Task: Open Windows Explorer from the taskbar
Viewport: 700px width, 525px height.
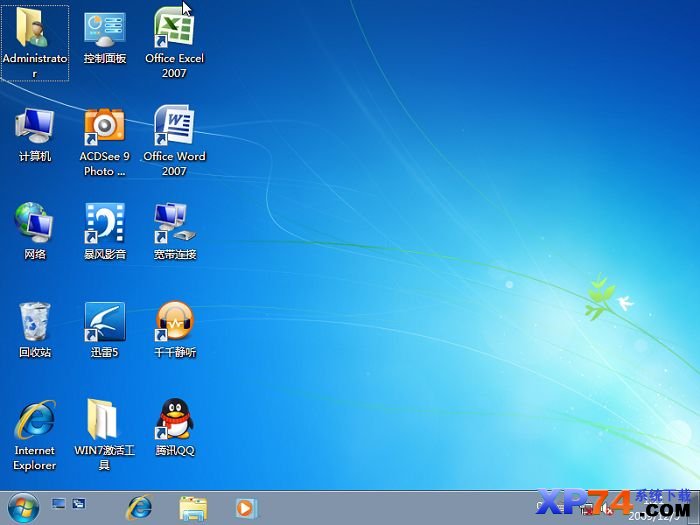Action: coord(193,508)
